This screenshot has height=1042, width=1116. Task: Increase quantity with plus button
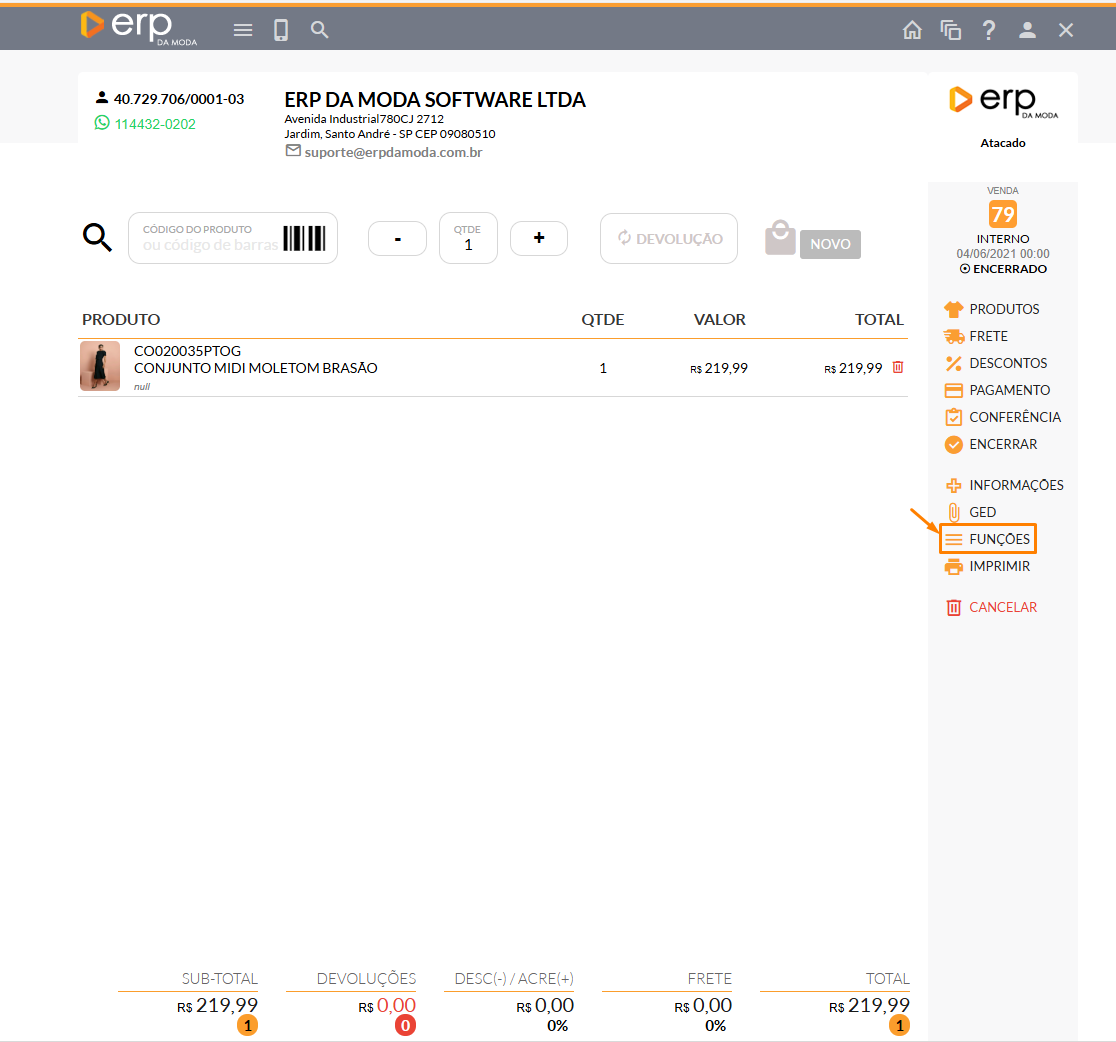[x=539, y=238]
